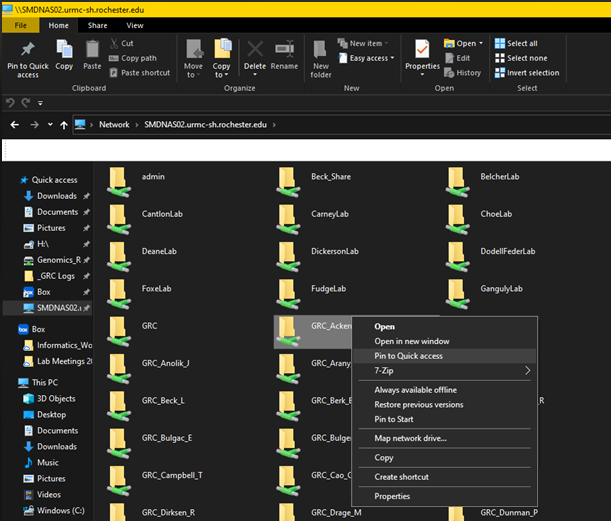Viewport: 611px width, 521px height.
Task: Choose Always available offline
Action: tap(444, 390)
